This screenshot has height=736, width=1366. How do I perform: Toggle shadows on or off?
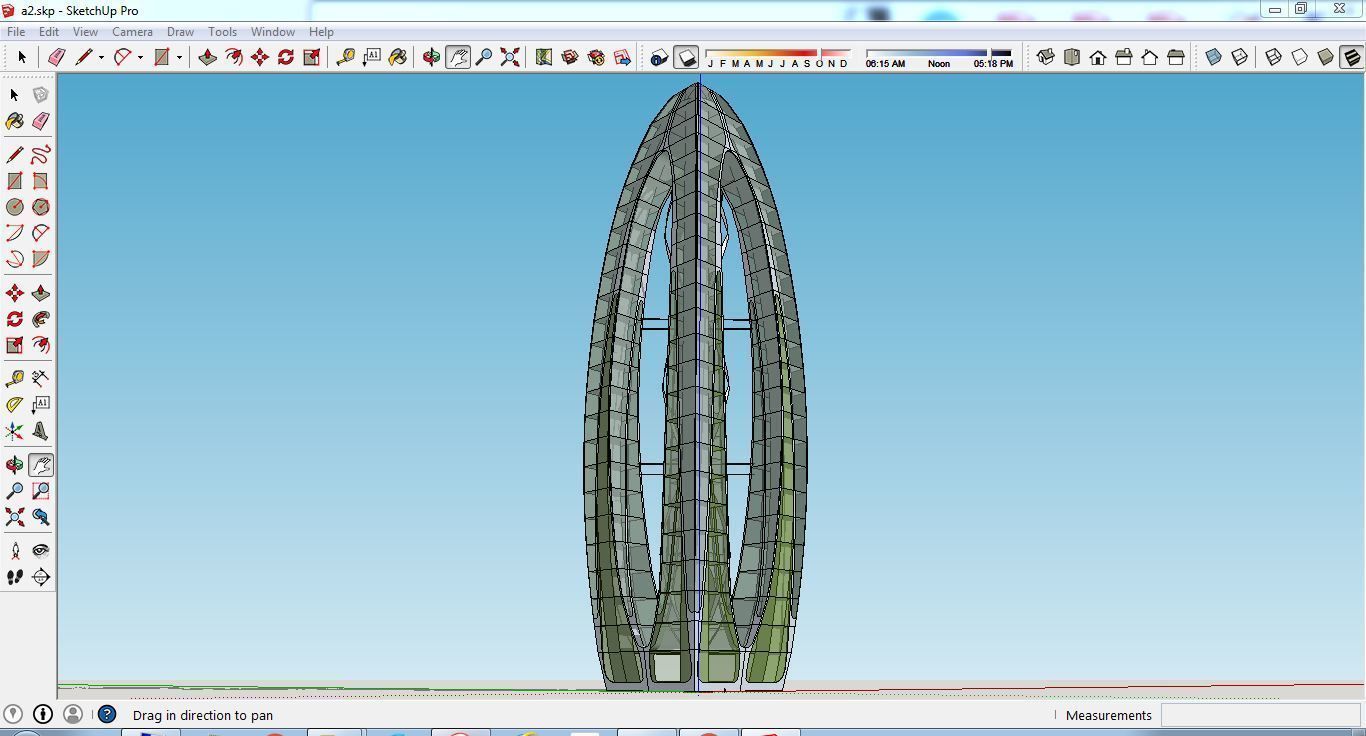click(x=687, y=57)
